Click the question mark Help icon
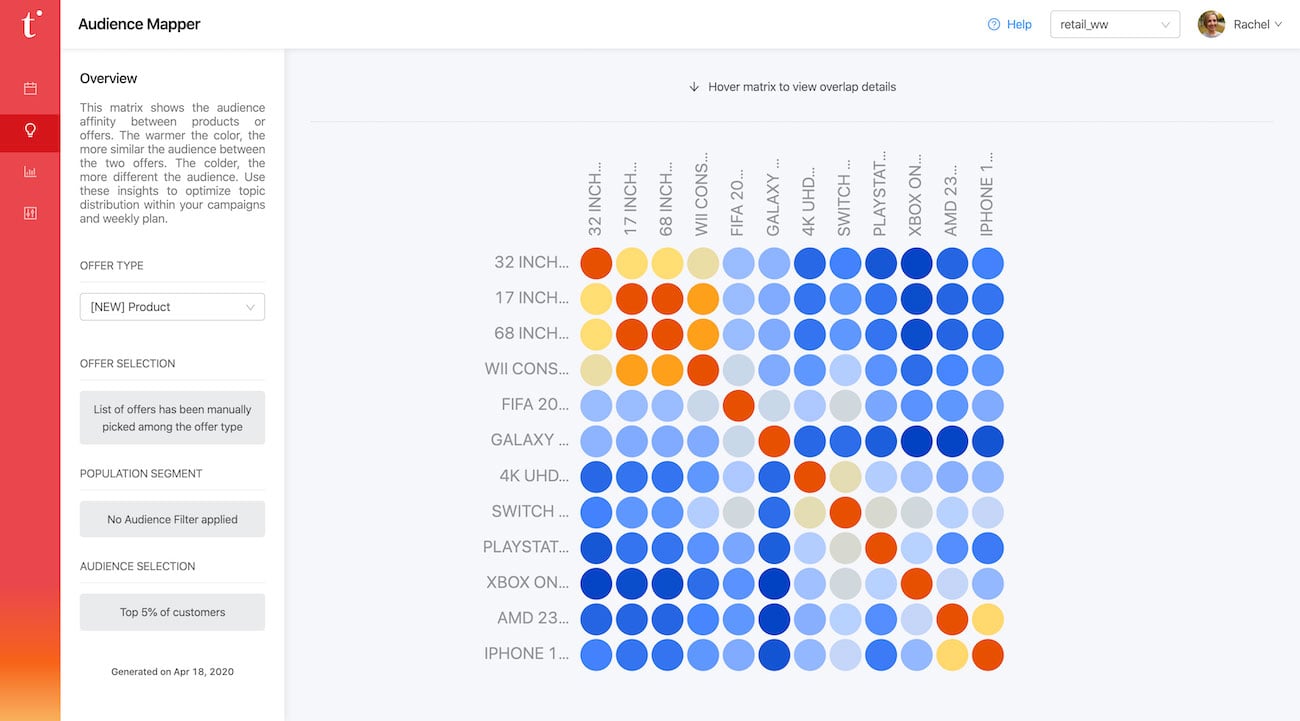The image size is (1300, 721). (993, 25)
